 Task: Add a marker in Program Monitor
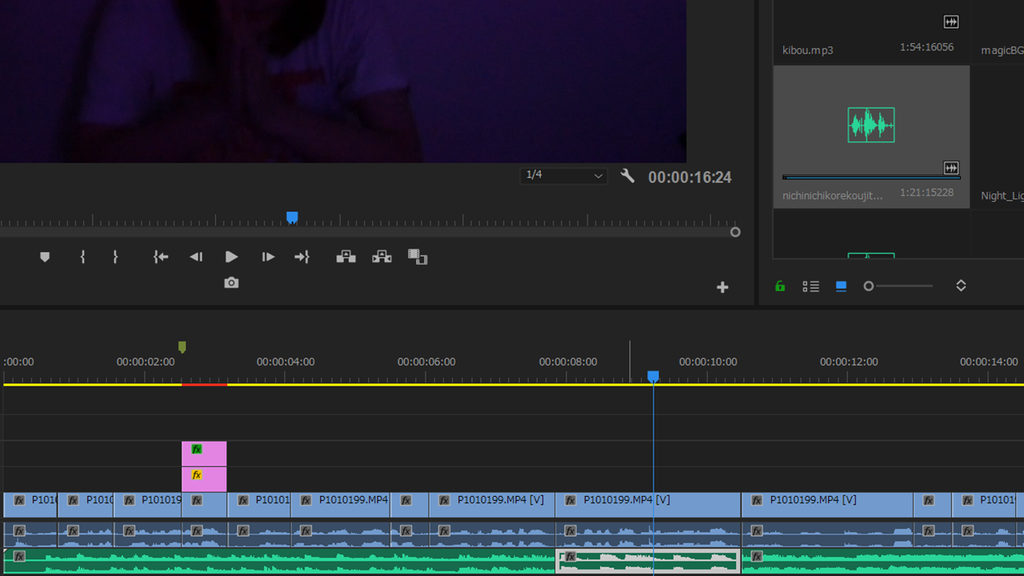(44, 257)
